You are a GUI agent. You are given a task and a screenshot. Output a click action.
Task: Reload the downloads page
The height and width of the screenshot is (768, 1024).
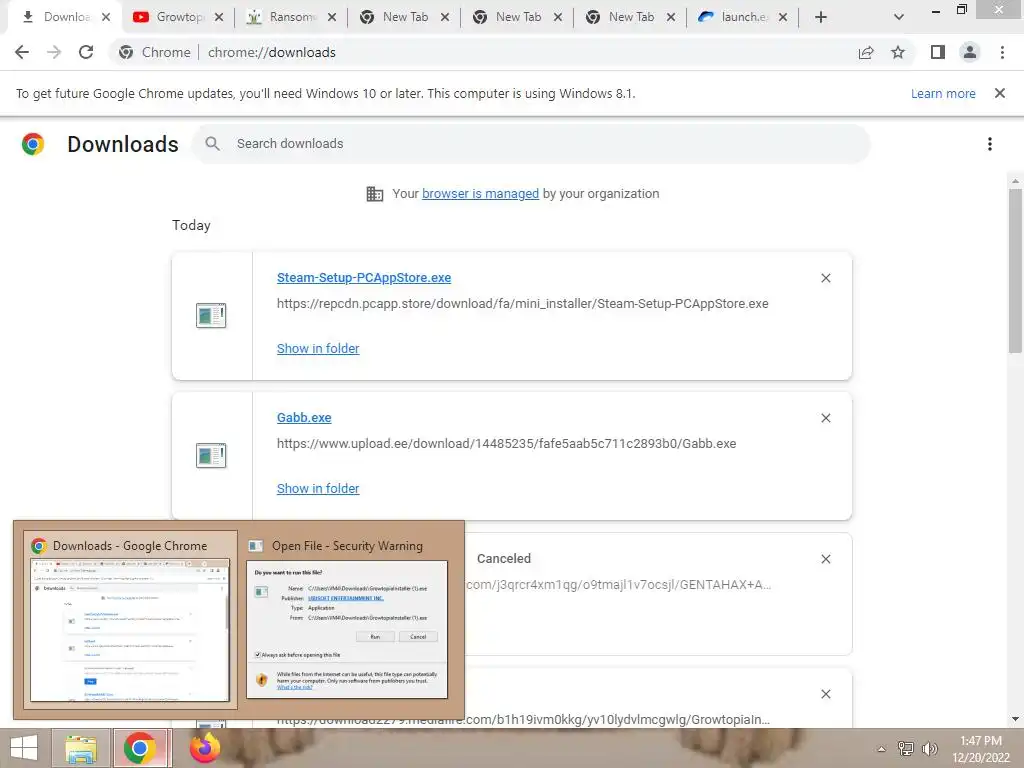point(86,52)
